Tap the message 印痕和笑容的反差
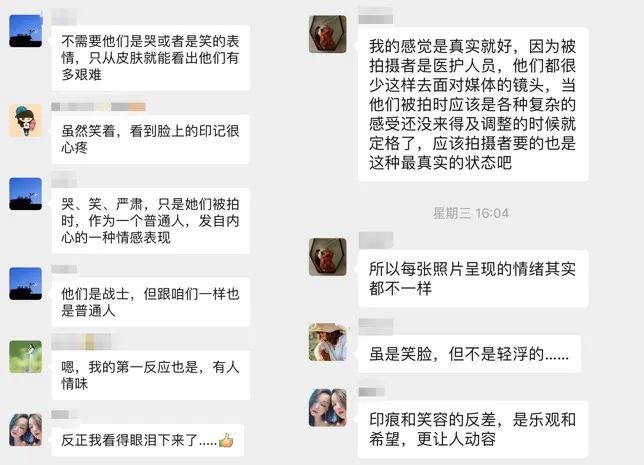Screen dimensions: 644x465 [x=473, y=429]
